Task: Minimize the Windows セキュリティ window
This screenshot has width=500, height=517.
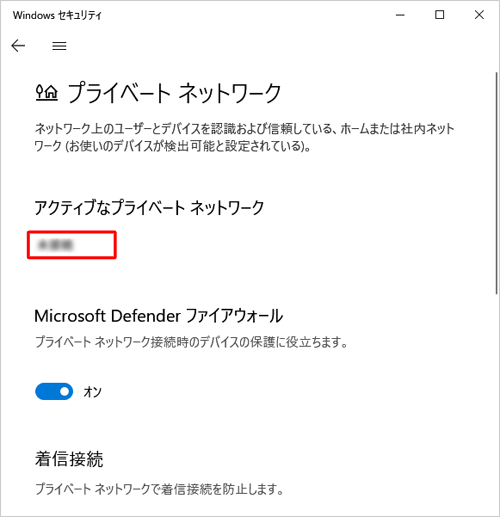Action: click(400, 15)
